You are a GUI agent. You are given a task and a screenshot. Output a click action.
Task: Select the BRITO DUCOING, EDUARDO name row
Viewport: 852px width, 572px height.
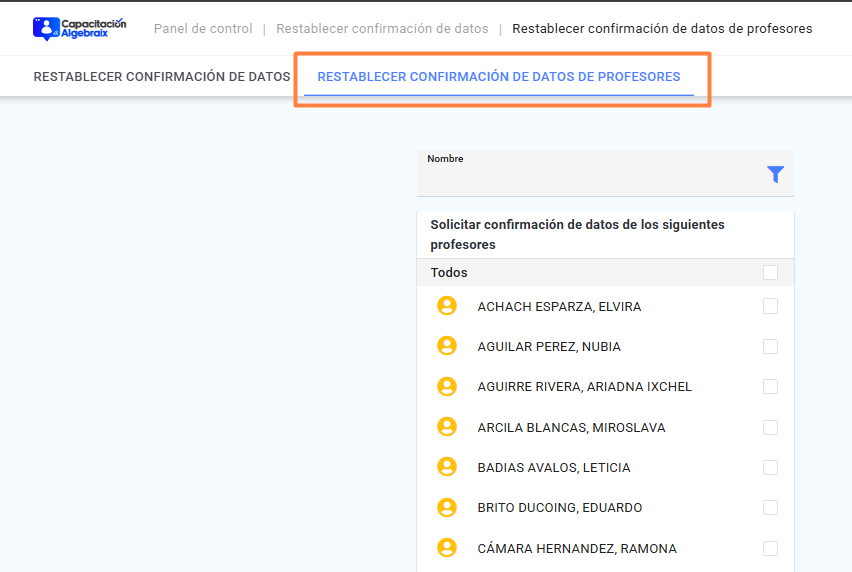605,508
